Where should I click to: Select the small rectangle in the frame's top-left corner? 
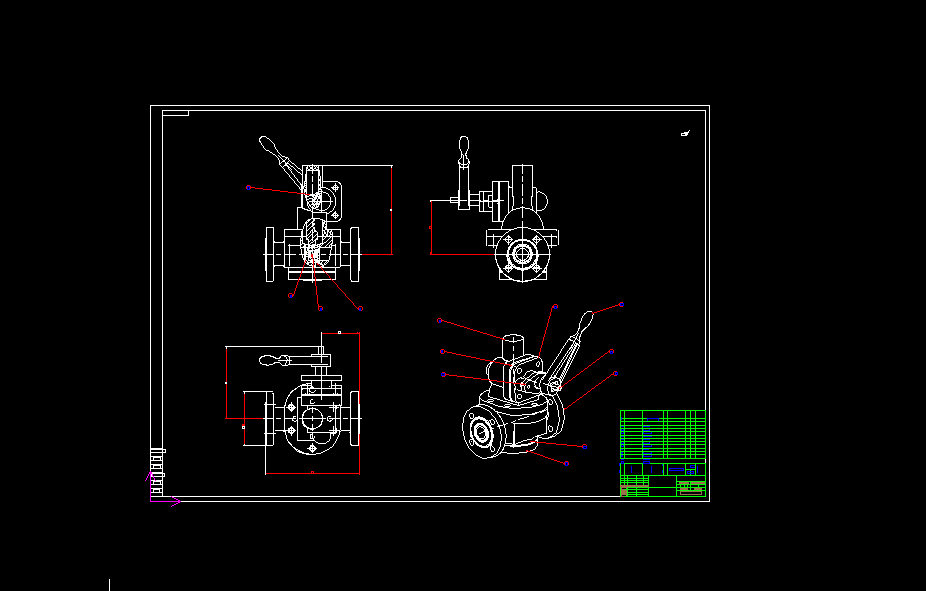point(175,114)
